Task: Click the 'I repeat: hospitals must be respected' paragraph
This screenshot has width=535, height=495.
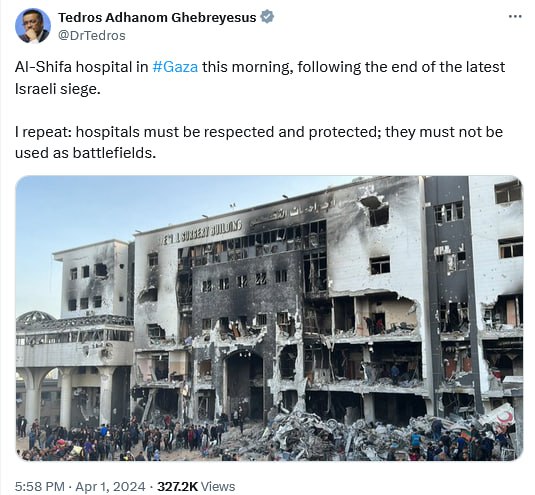Action: (x=259, y=142)
